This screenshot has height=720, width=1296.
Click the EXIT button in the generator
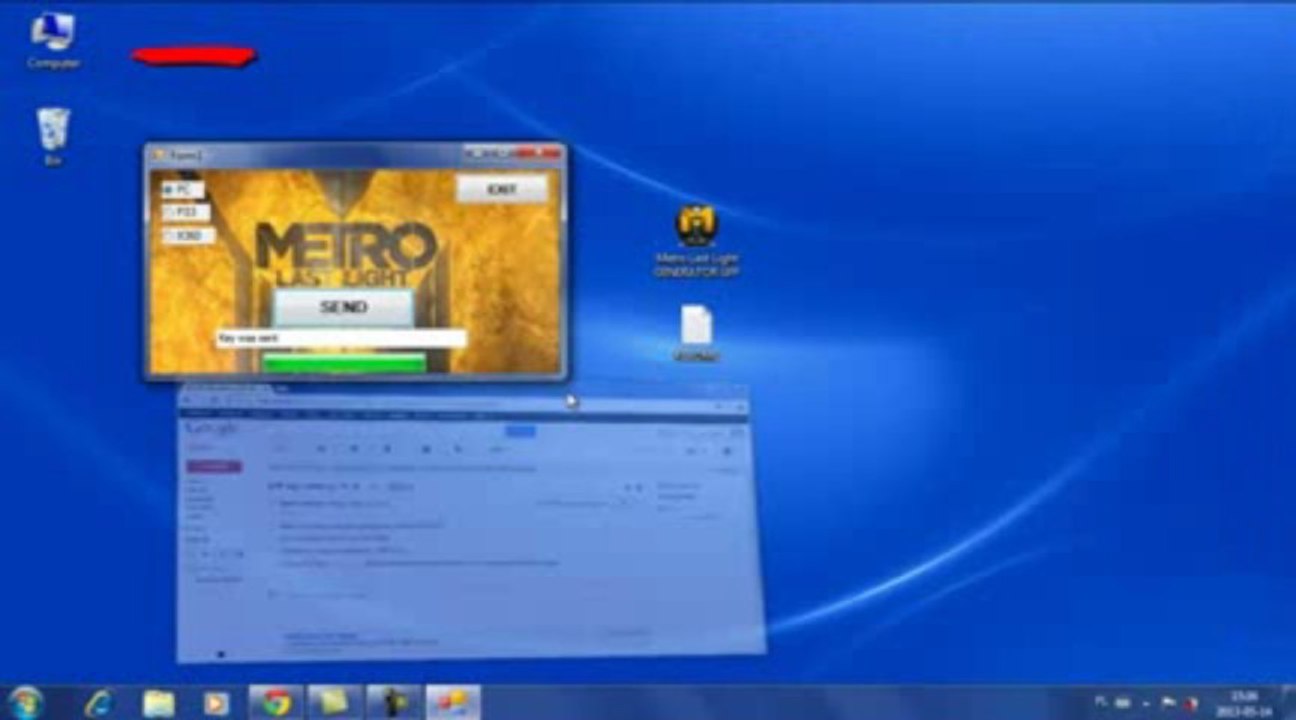pos(502,189)
